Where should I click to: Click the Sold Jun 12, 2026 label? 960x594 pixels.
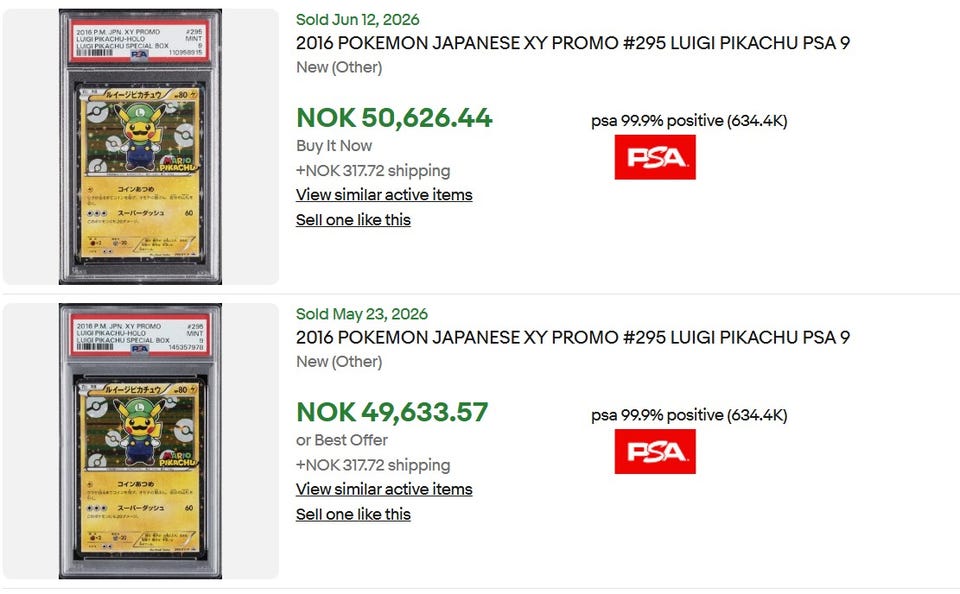click(x=358, y=20)
